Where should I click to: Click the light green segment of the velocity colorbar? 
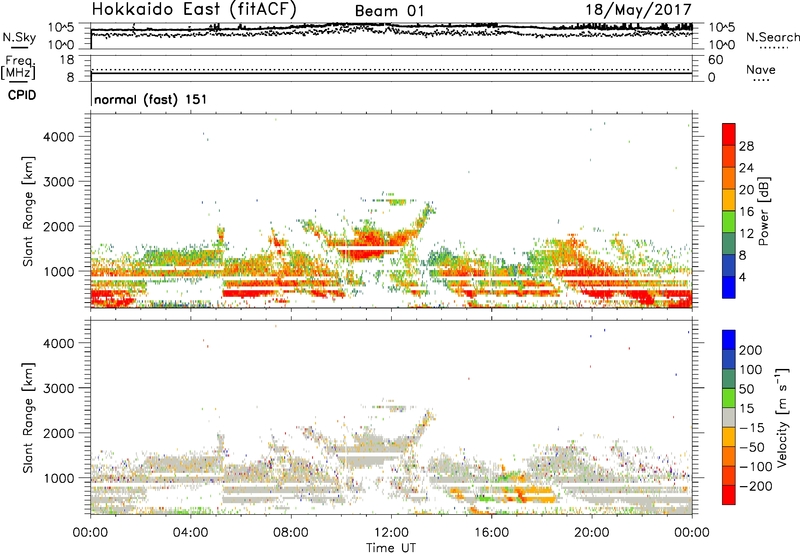click(x=729, y=398)
